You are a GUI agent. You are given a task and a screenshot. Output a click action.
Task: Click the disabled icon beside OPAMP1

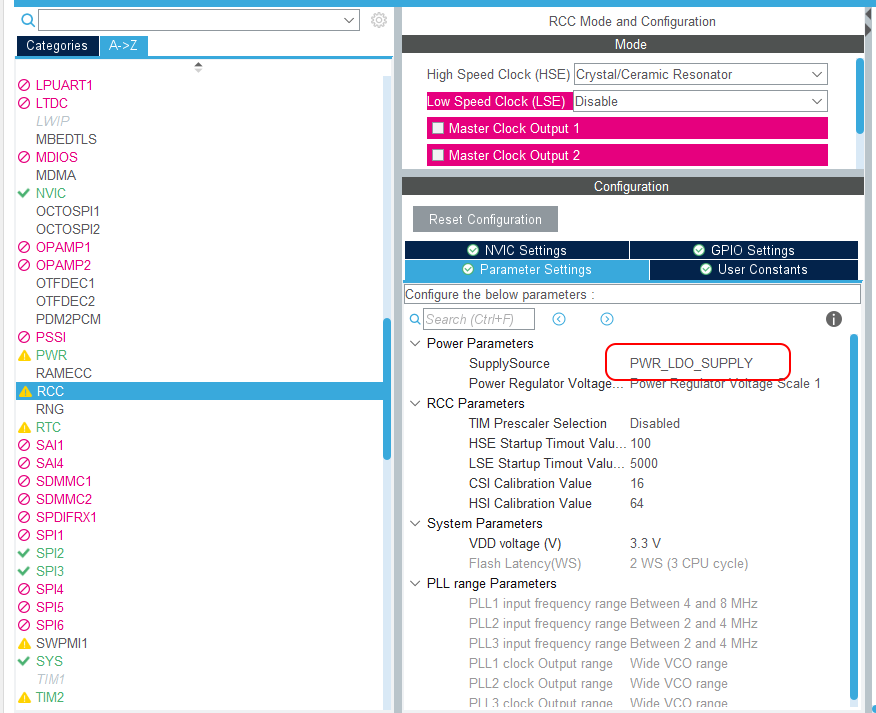click(24, 248)
